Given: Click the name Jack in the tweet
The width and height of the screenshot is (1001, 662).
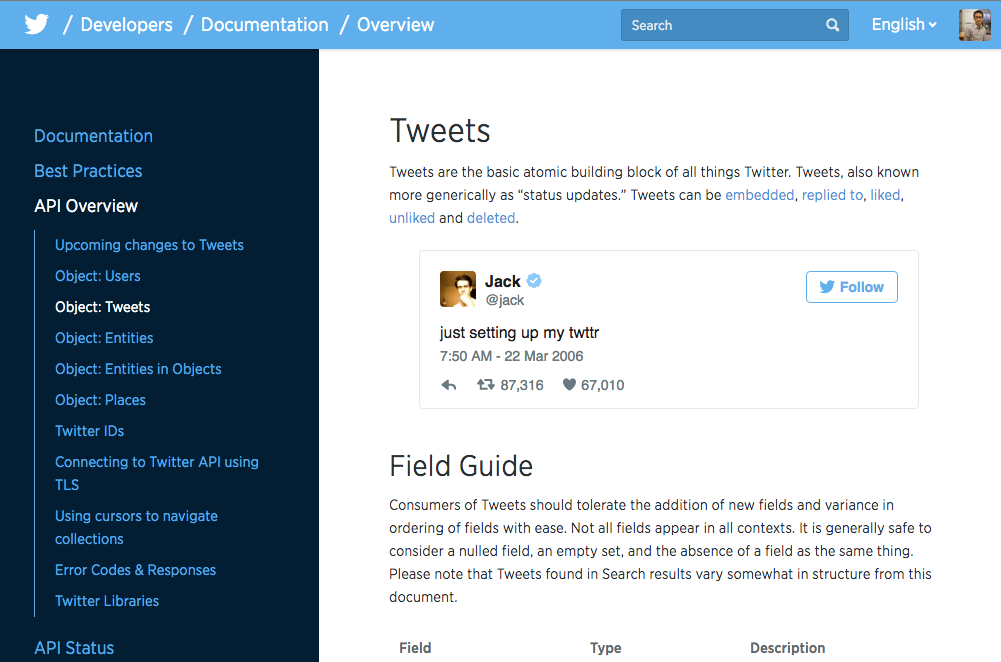Looking at the screenshot, I should [x=502, y=281].
